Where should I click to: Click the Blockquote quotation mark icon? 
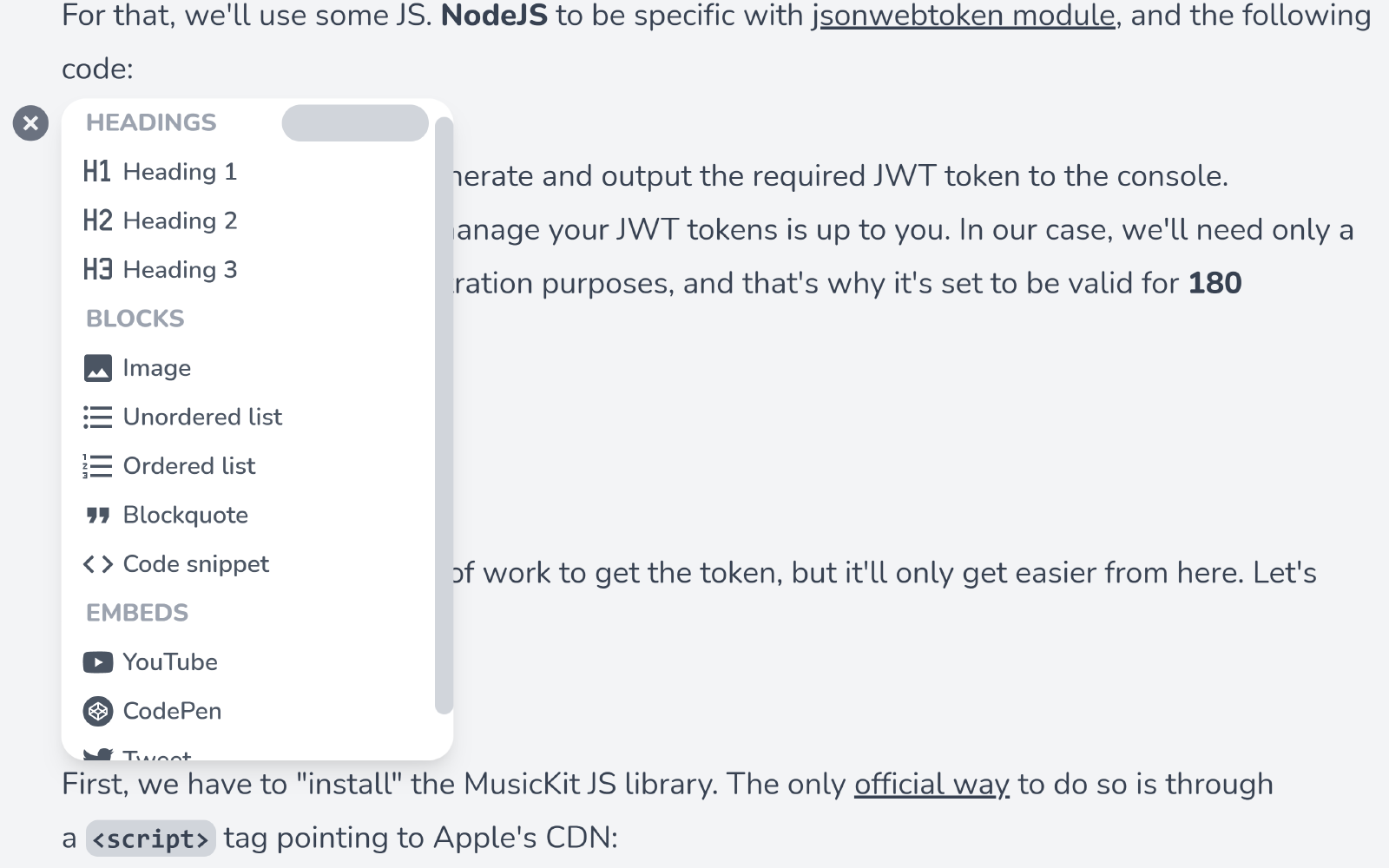[x=97, y=516]
